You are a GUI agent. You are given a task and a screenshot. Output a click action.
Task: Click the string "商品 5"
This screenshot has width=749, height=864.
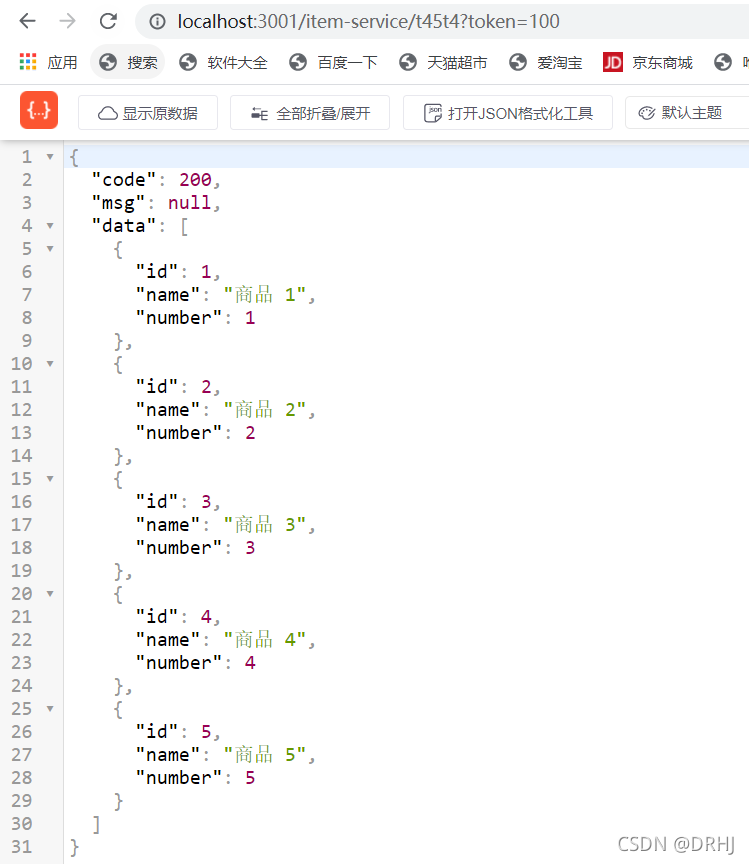click(x=265, y=755)
